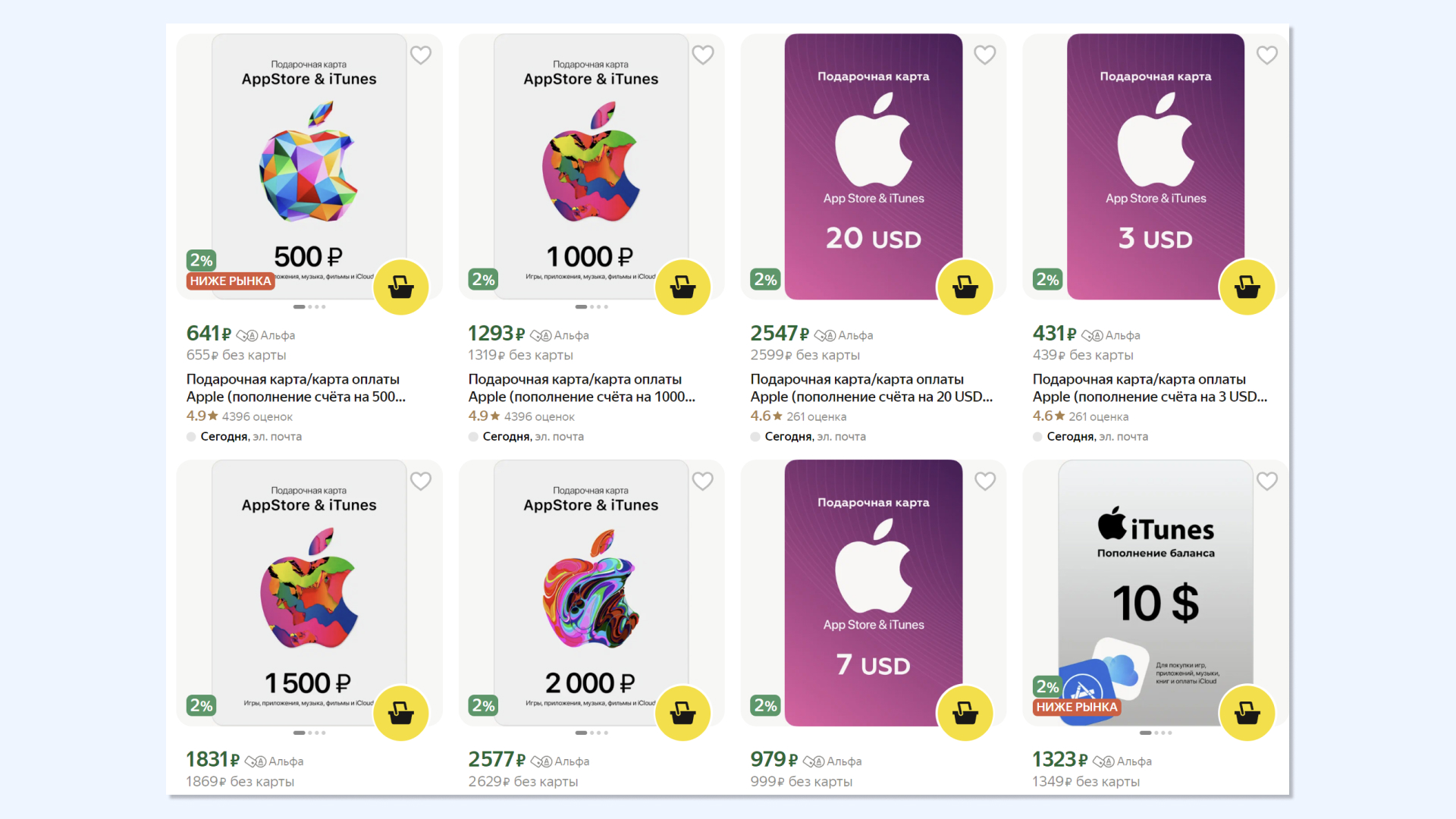Open 261 оценка reviews of 20 USD card
Viewport: 1456px width, 819px height.
coord(816,416)
